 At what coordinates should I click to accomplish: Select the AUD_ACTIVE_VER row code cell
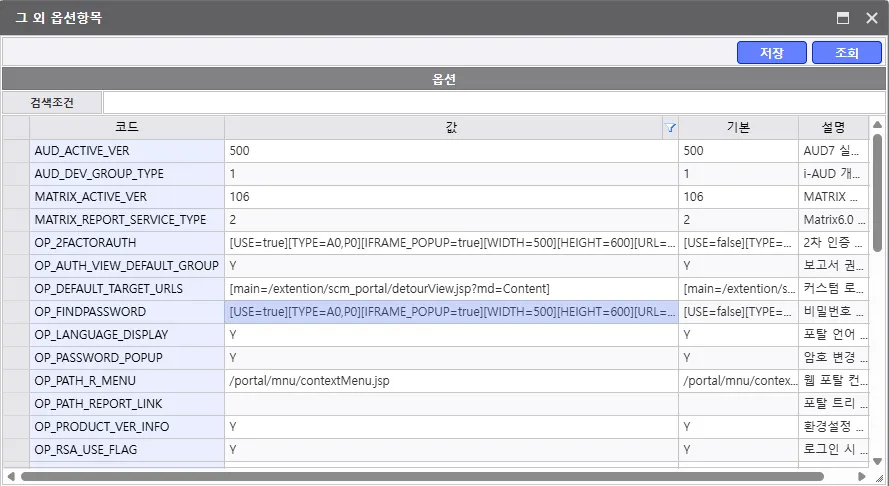(126, 151)
